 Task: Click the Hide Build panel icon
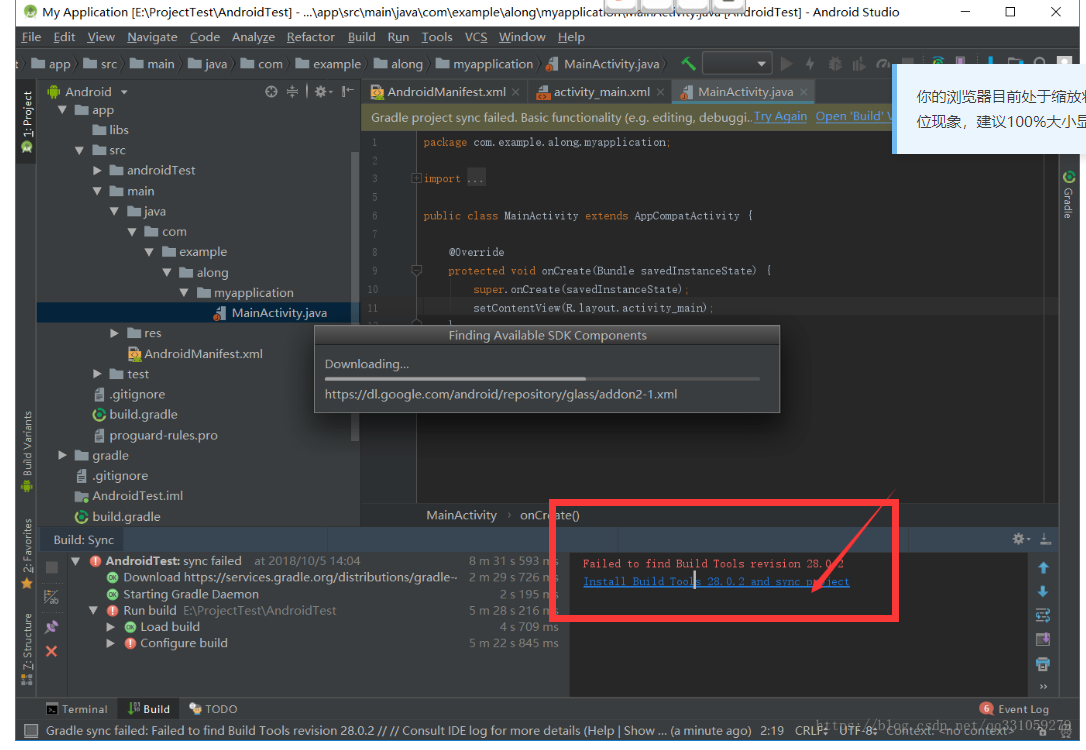pos(1046,539)
